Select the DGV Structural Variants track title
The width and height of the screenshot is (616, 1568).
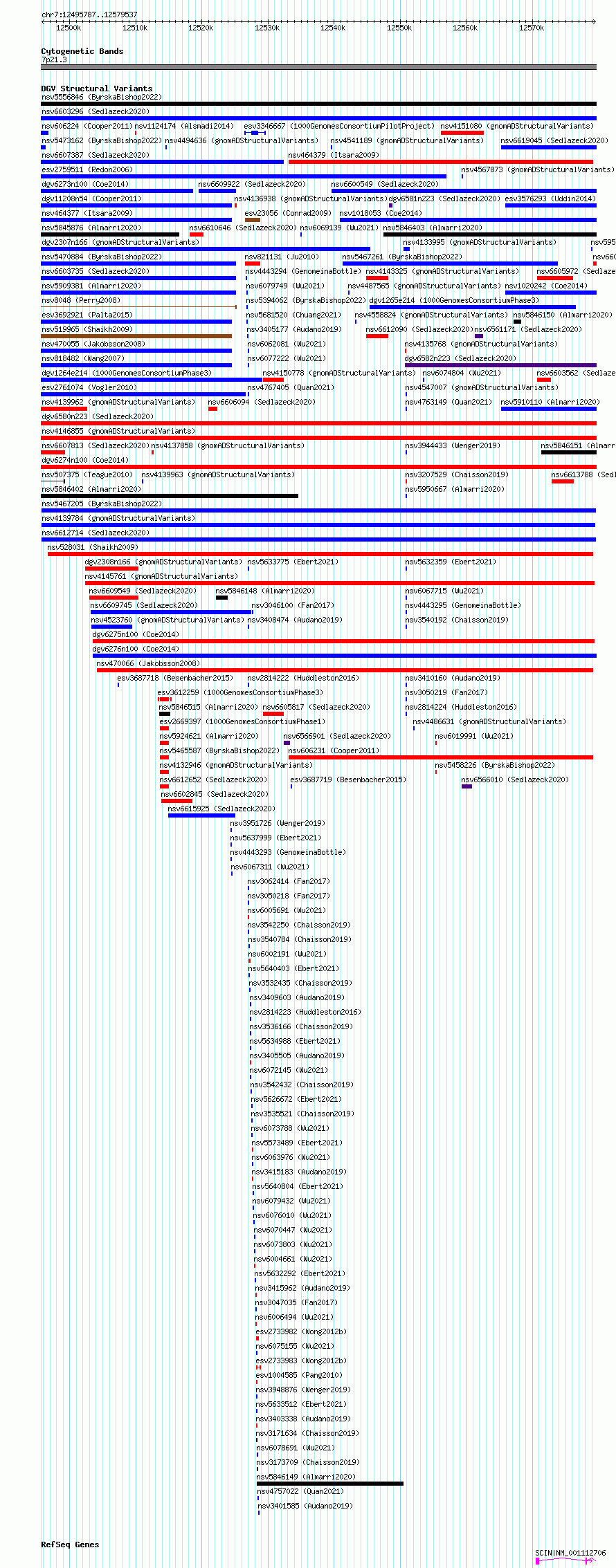pyautogui.click(x=97, y=89)
